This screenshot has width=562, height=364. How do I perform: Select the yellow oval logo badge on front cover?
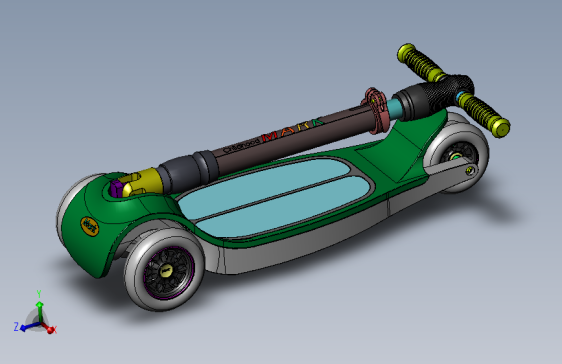click(89, 226)
